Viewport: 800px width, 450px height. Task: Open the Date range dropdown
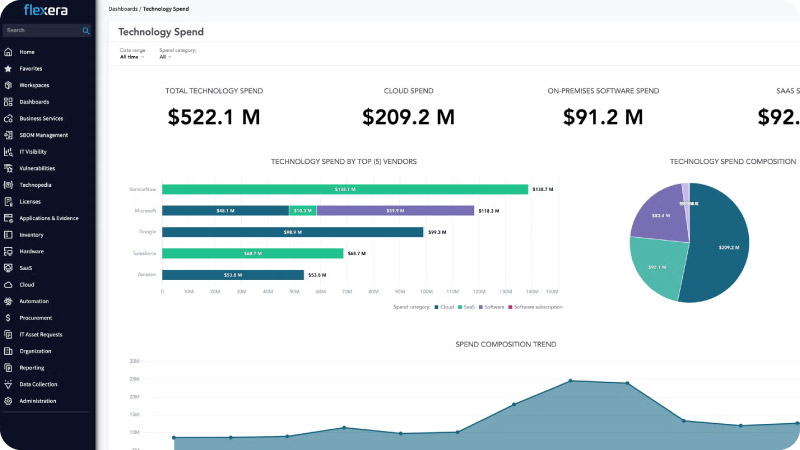pos(132,57)
